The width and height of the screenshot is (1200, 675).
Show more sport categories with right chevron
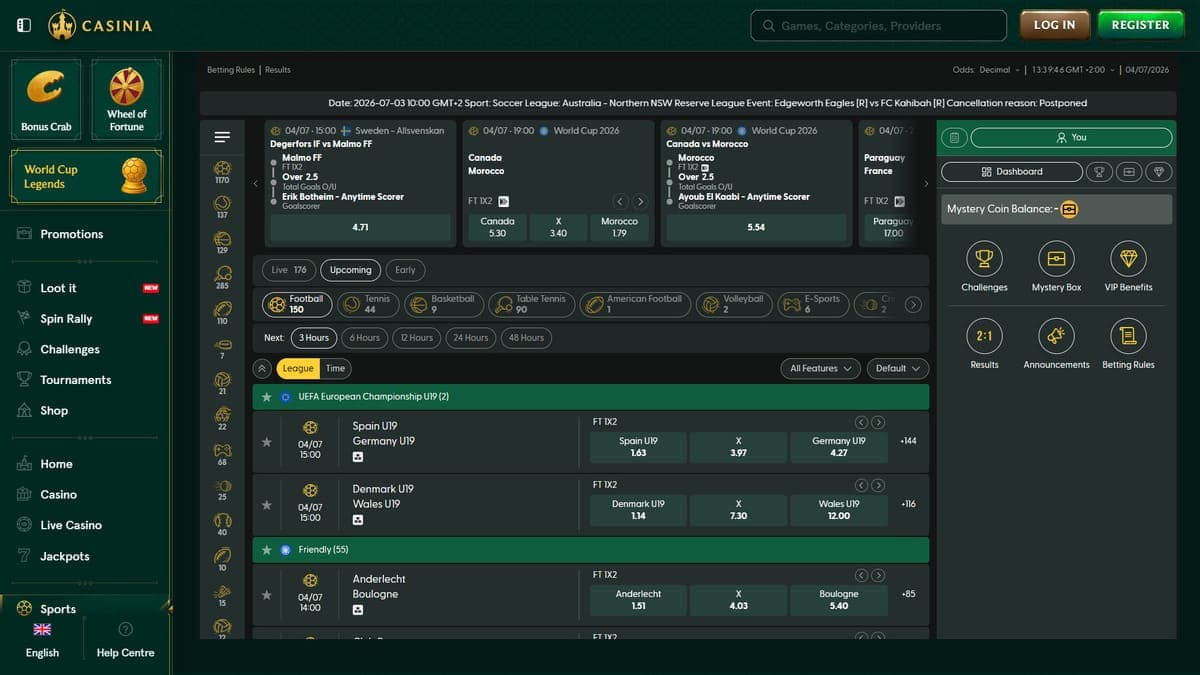coord(913,304)
